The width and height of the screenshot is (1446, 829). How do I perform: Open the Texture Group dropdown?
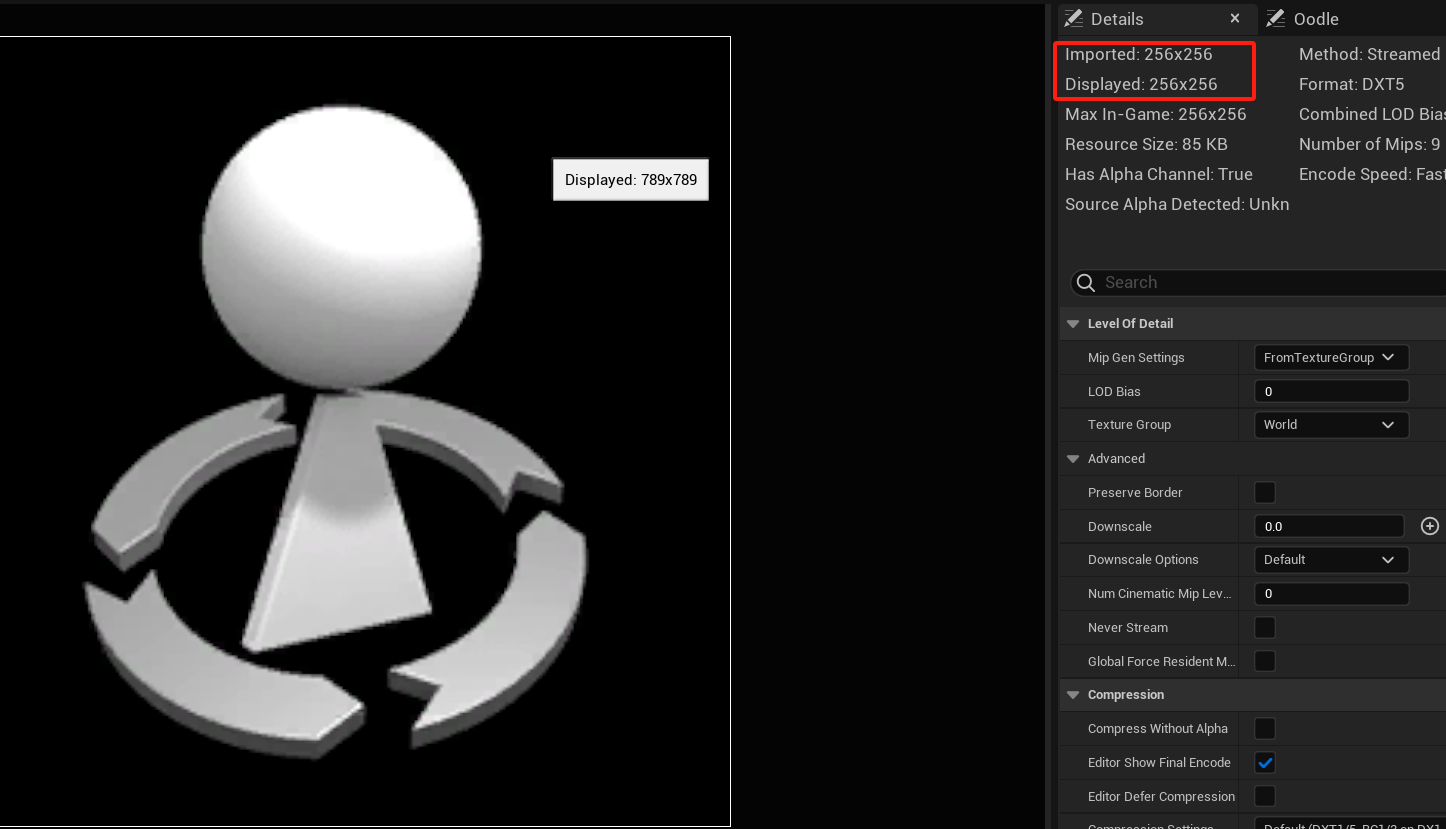[x=1331, y=425]
